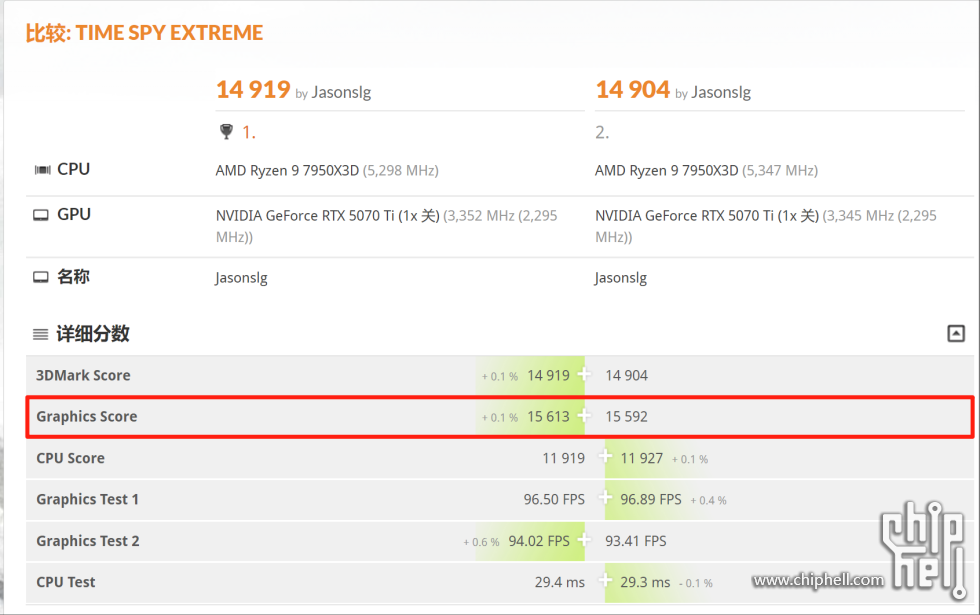Click the 94.02 FPS value
The width and height of the screenshot is (980, 615).
pyautogui.click(x=539, y=541)
